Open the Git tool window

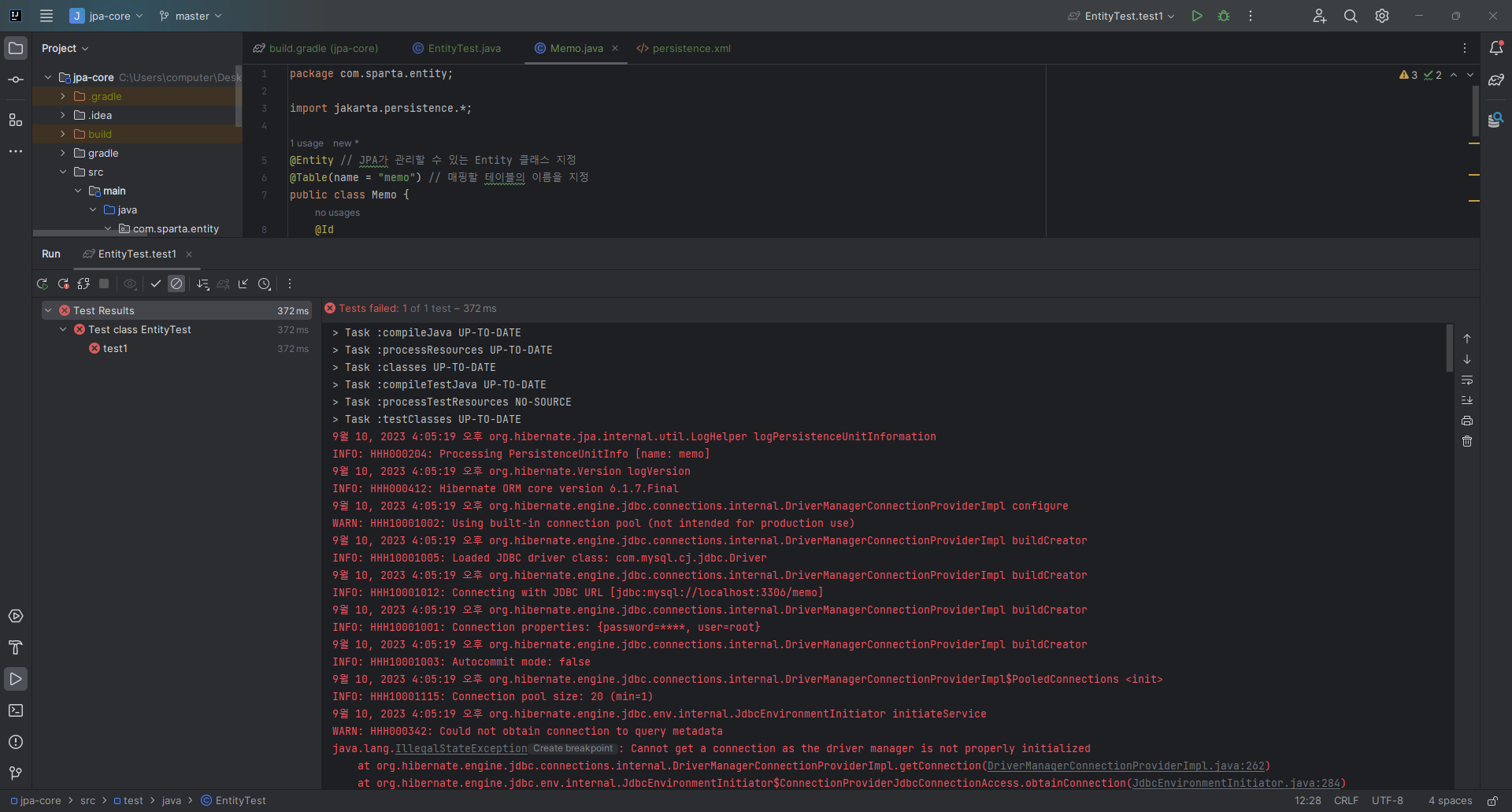coord(16,773)
